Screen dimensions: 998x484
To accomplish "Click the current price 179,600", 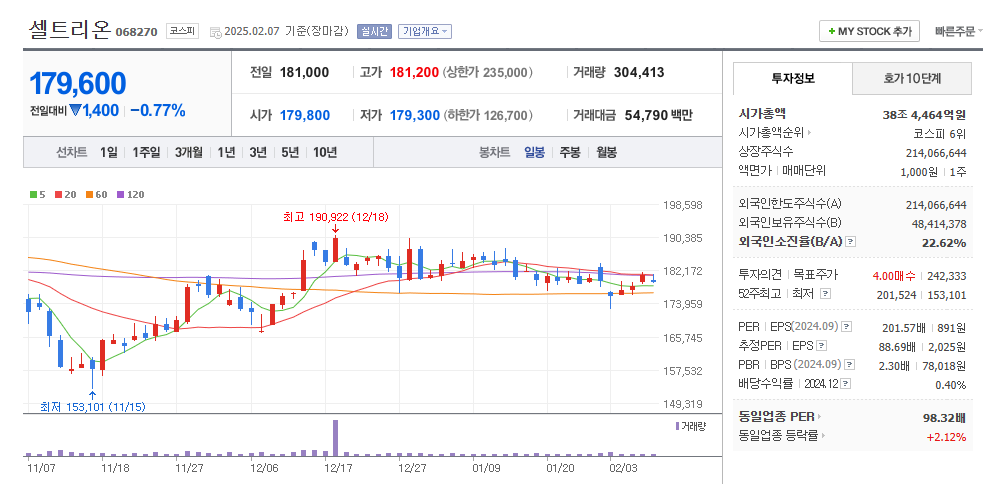I will tap(78, 83).
